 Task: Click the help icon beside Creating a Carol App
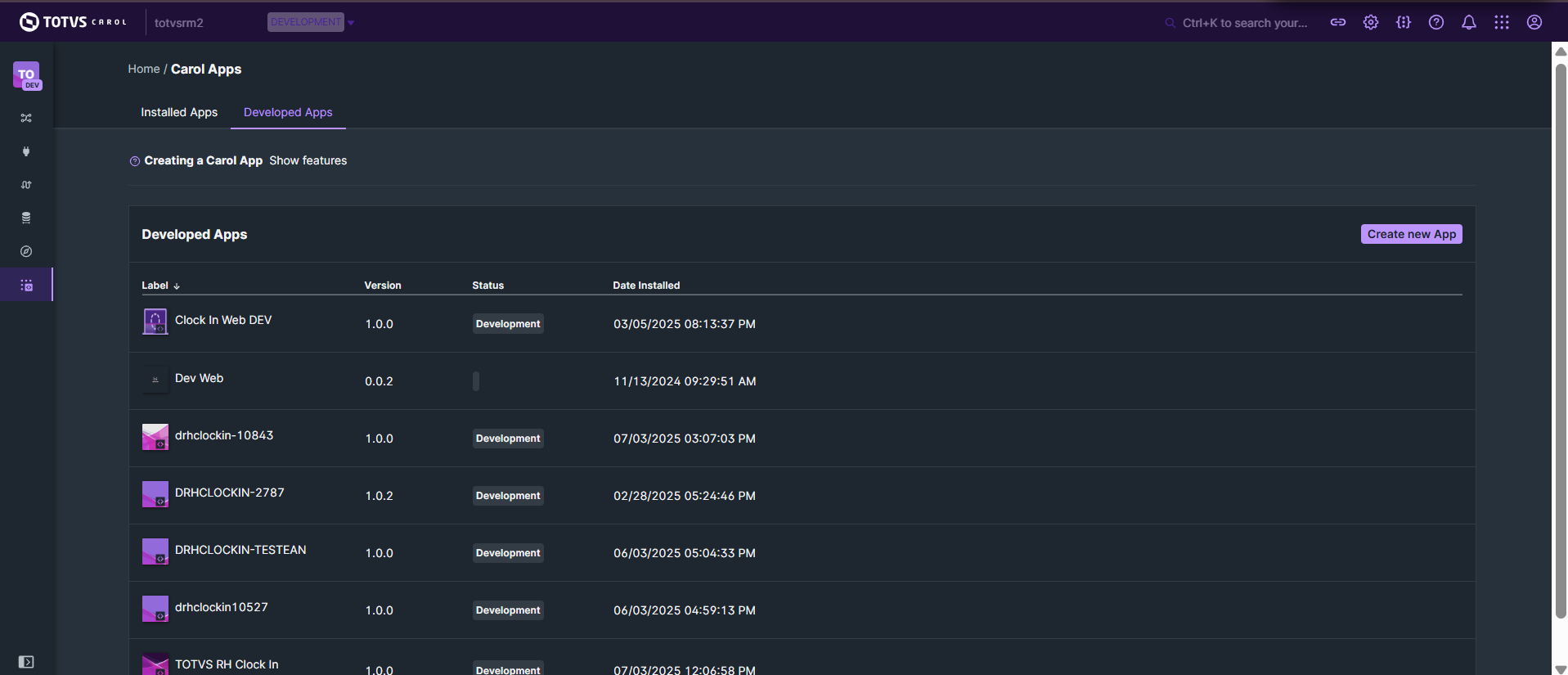(135, 161)
